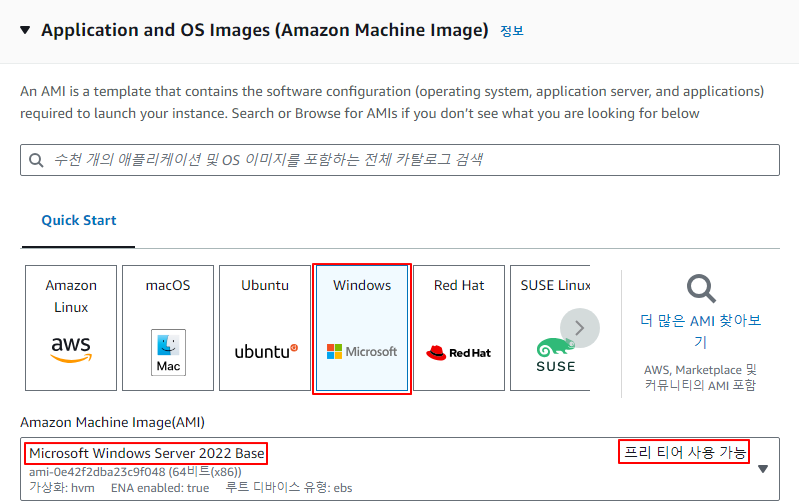The image size is (799, 501).
Task: Click the SUSE chameleon logo icon
Action: (x=555, y=355)
